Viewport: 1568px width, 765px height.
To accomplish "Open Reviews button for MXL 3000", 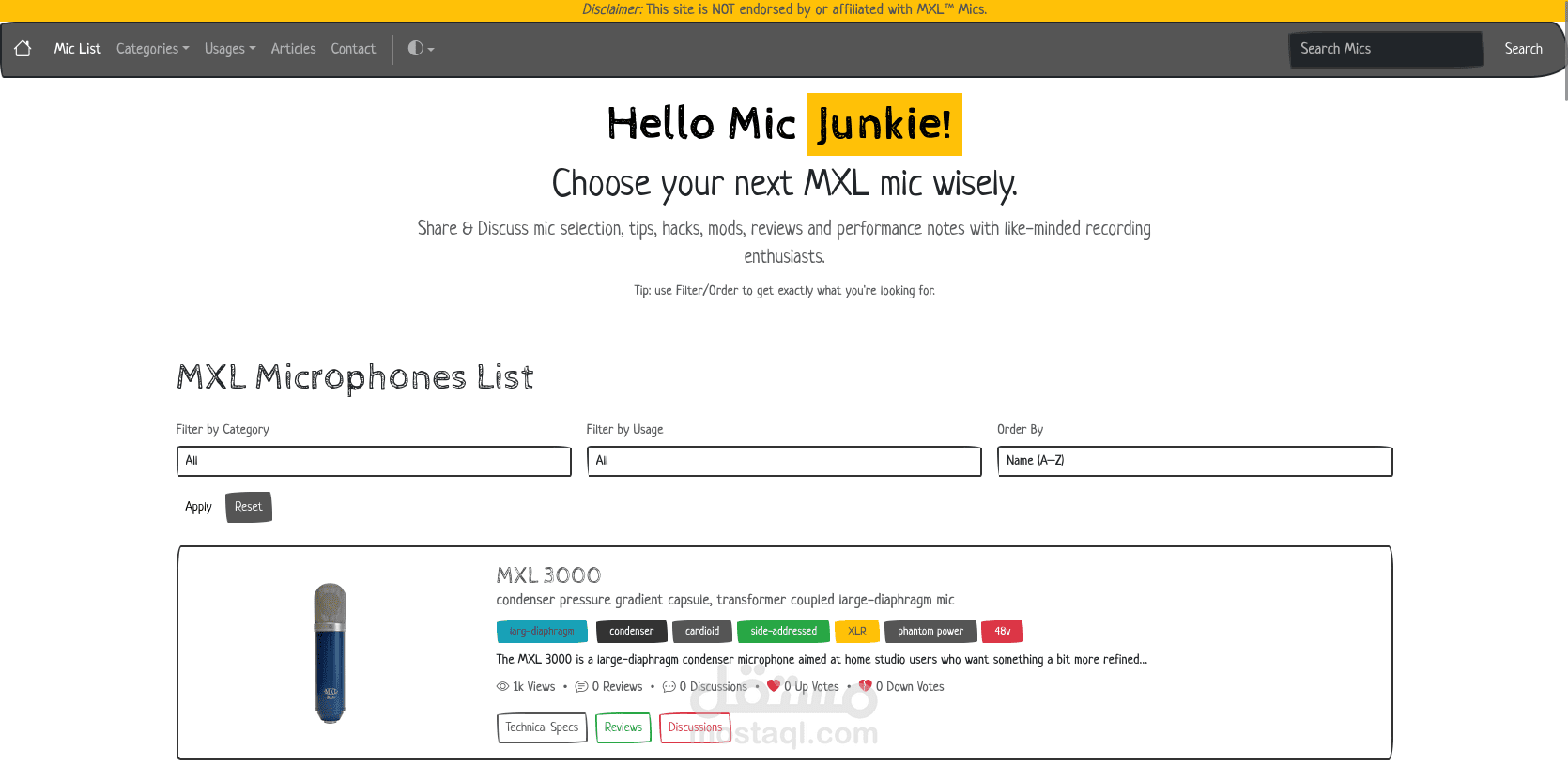I will click(623, 727).
